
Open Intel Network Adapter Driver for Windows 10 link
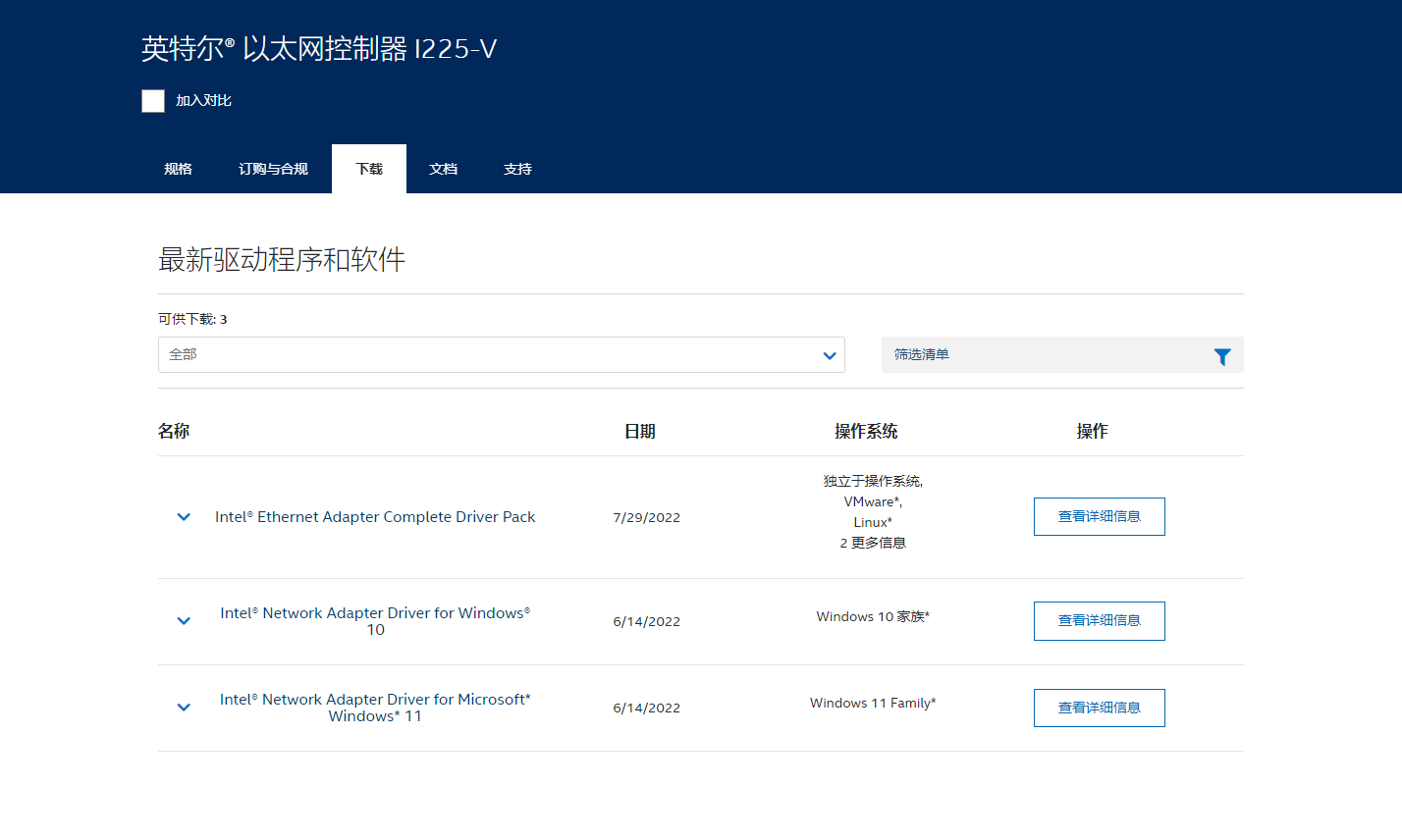point(375,621)
